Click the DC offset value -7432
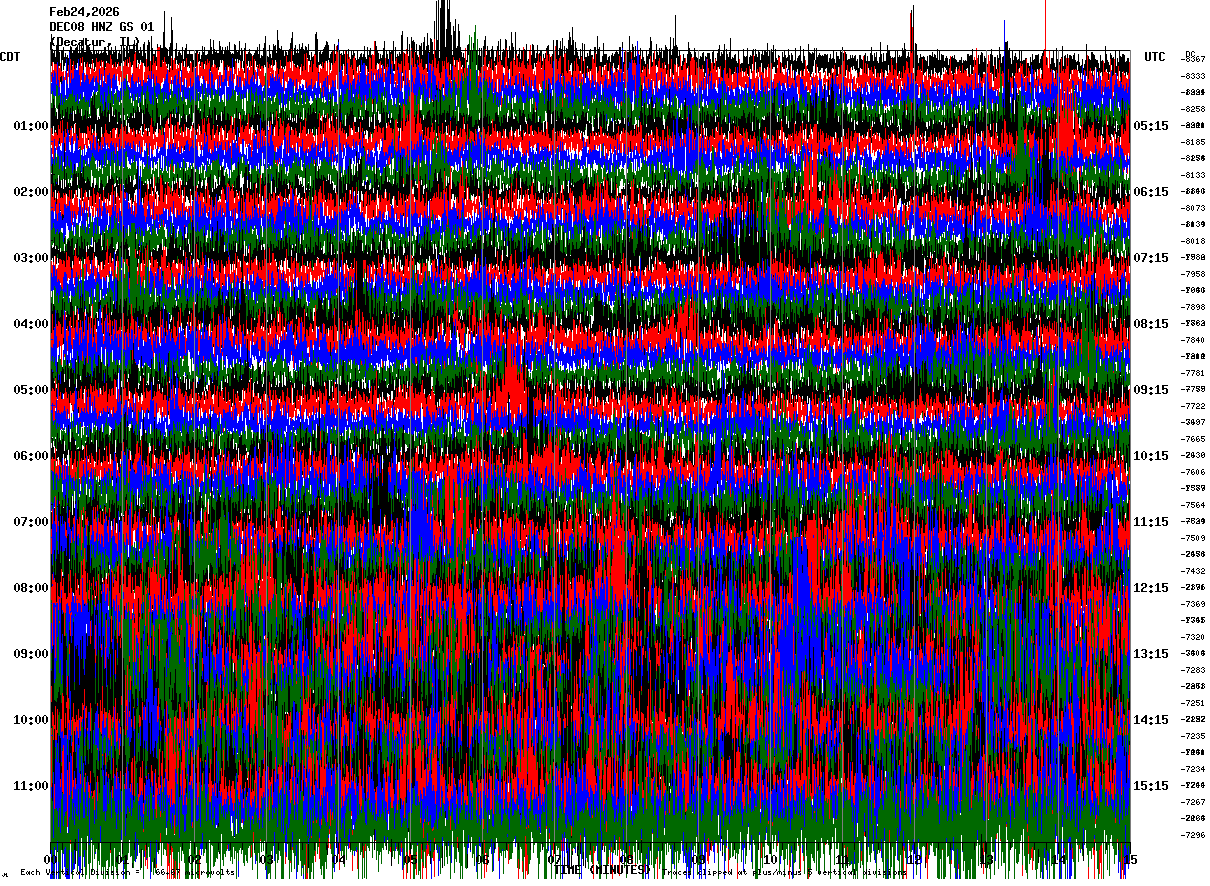Image resolution: width=1210 pixels, height=886 pixels. coord(1194,571)
